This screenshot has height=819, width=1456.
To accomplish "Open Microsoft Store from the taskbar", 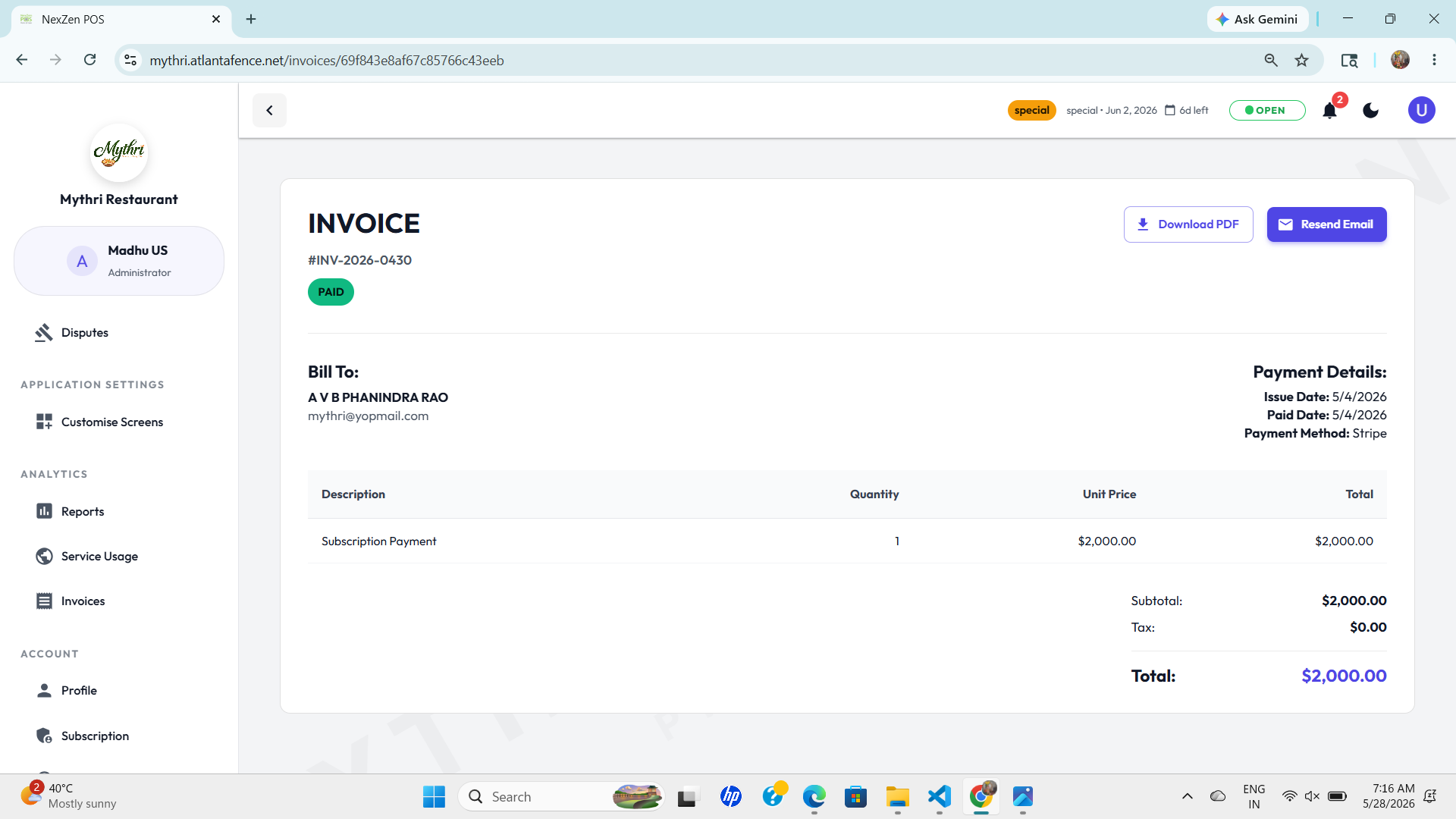I will [x=856, y=797].
